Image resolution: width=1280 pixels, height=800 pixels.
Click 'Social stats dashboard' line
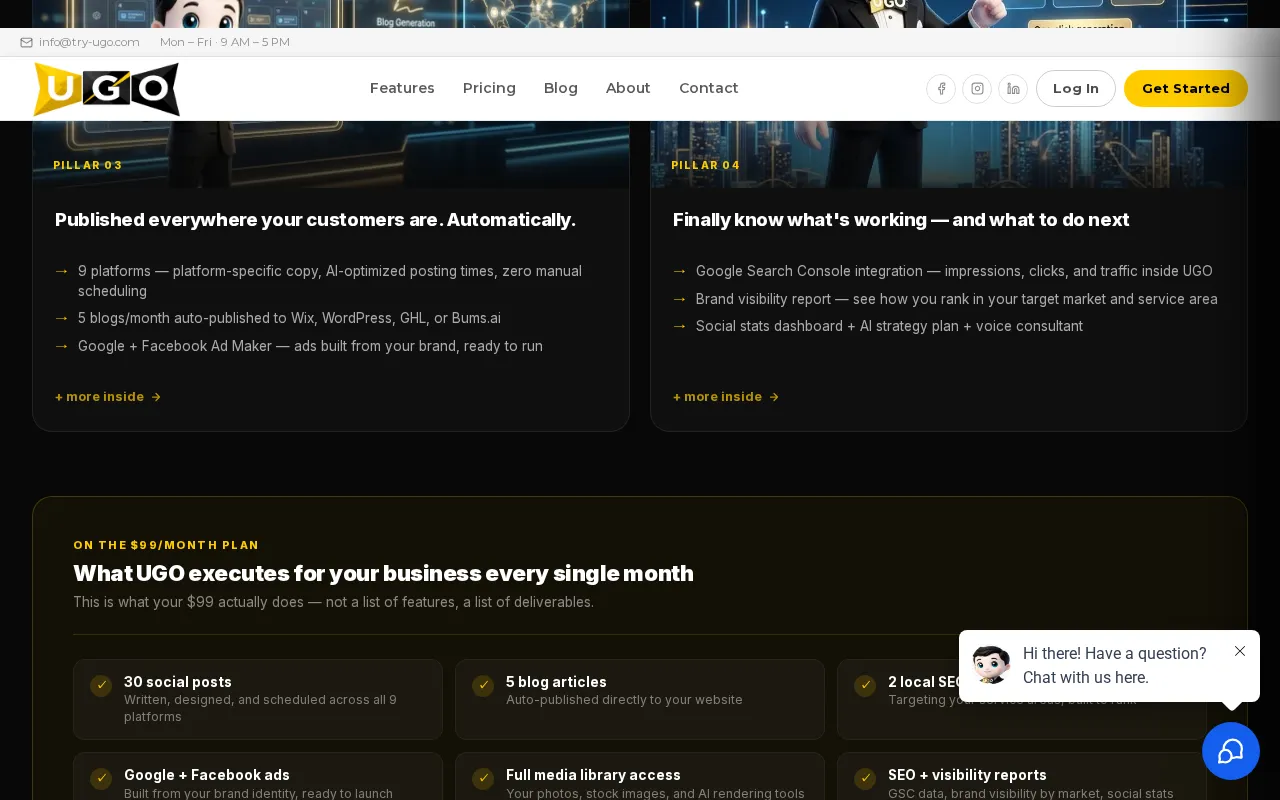pos(889,326)
